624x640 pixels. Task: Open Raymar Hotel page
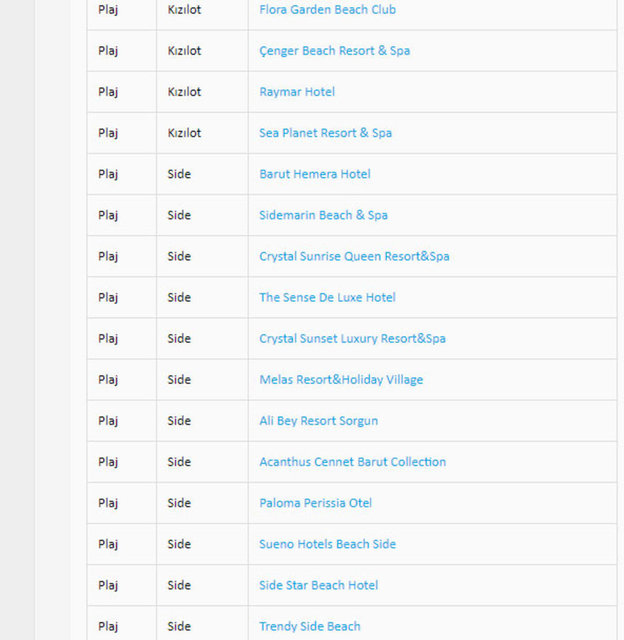(x=297, y=92)
